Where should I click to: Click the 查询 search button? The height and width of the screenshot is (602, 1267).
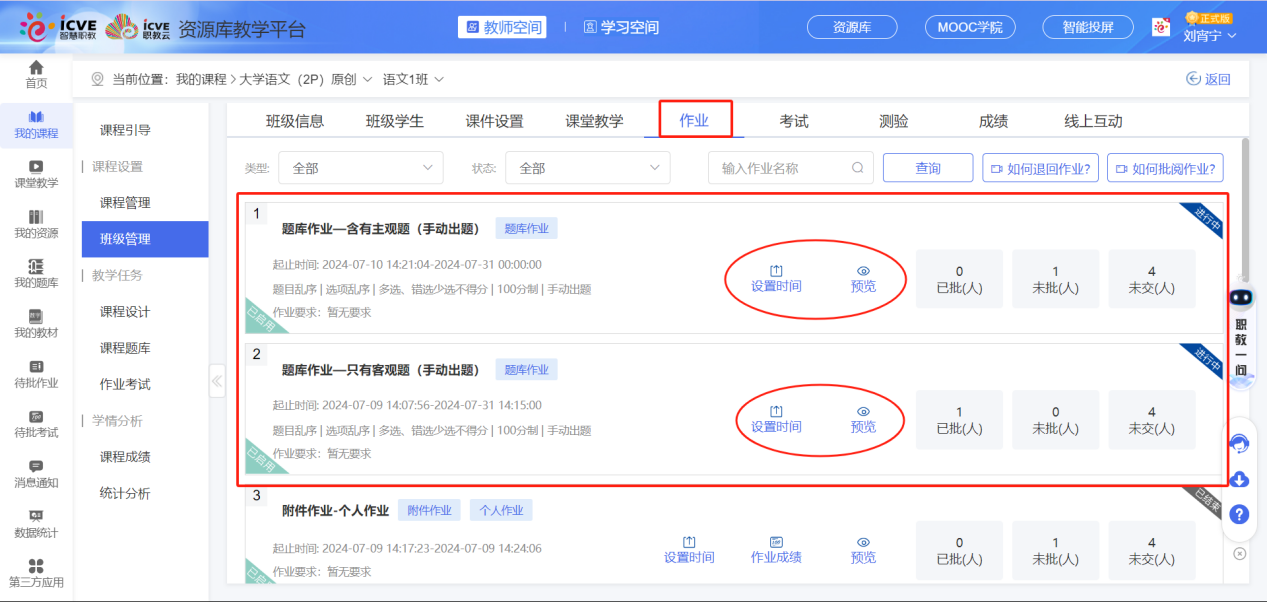[x=926, y=167]
